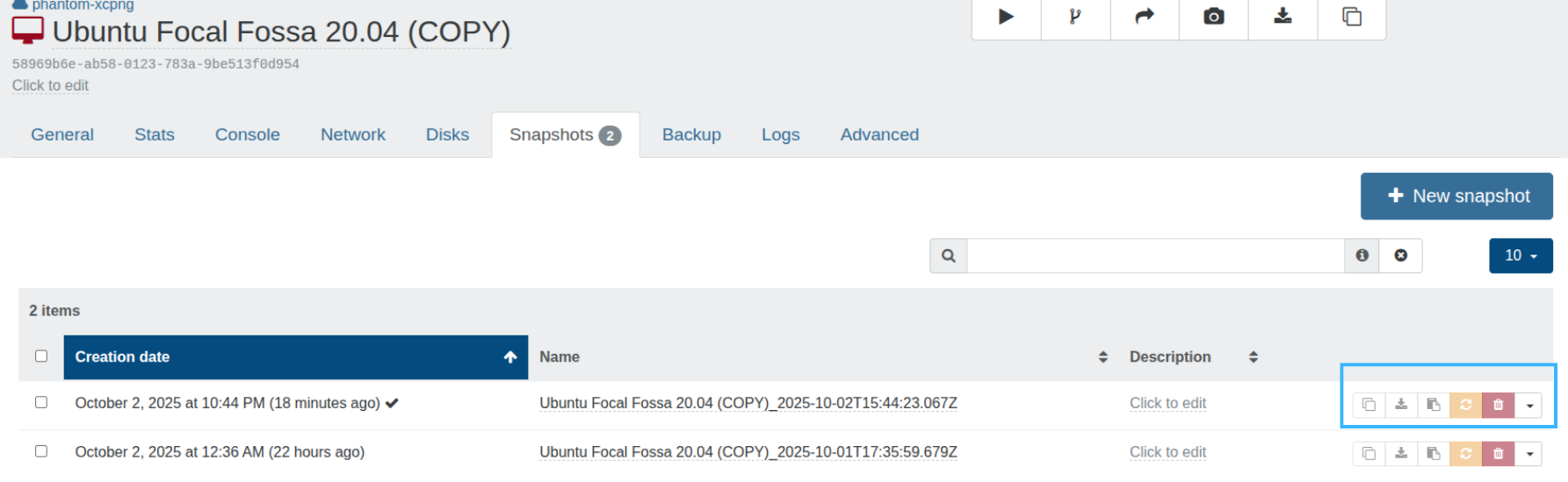Screen dimensions: 1568x482
Task: Open the Backup tab
Action: [691, 134]
